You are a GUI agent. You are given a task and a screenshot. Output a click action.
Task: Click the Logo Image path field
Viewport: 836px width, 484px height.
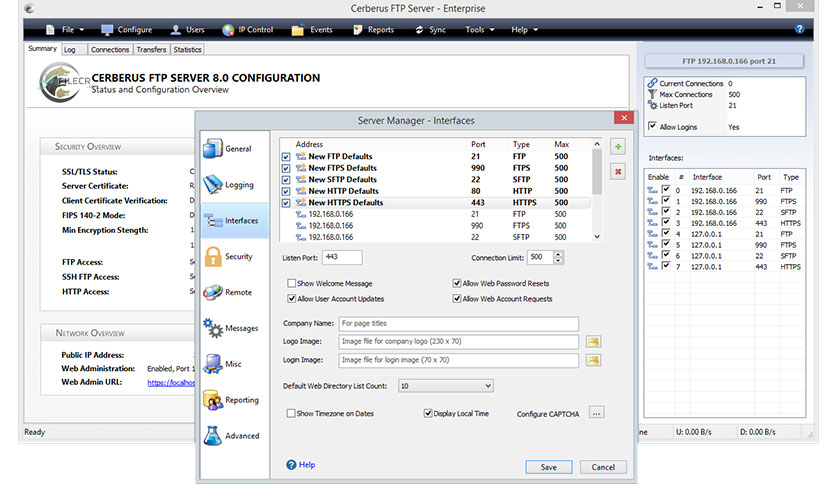pyautogui.click(x=459, y=341)
